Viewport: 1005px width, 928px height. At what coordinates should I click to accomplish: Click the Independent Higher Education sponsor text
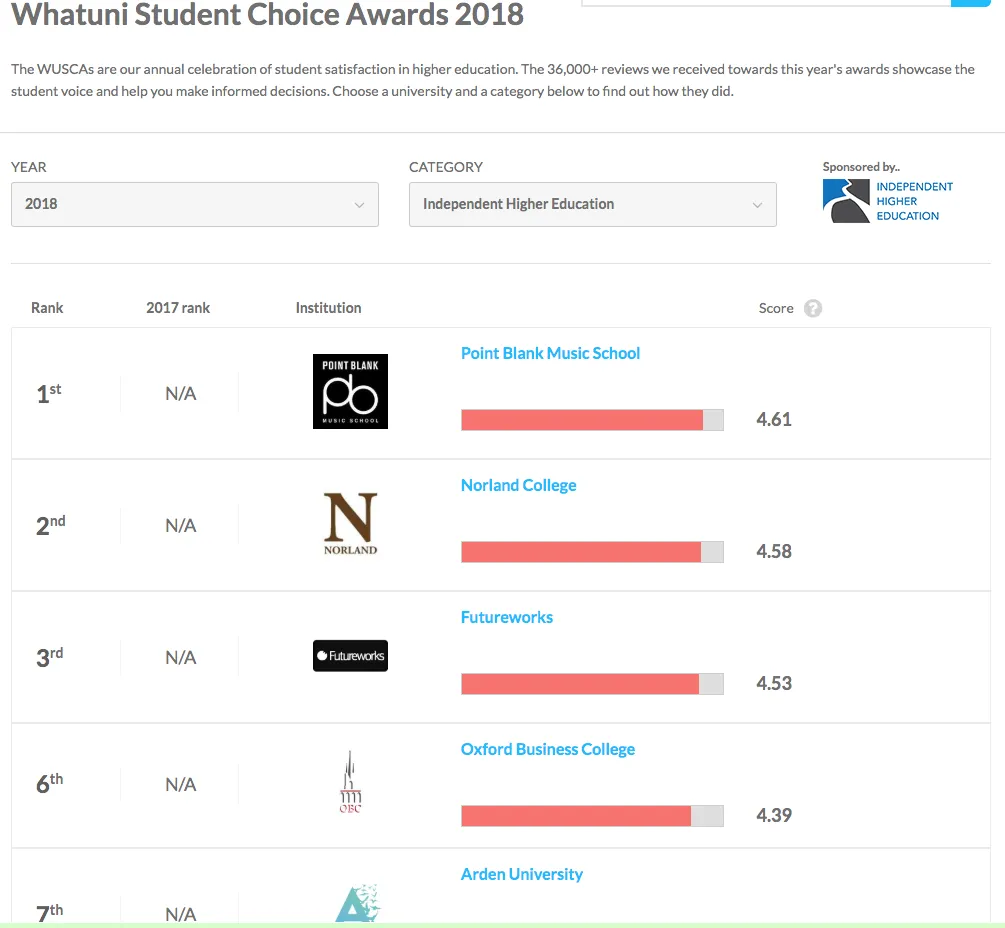(914, 201)
